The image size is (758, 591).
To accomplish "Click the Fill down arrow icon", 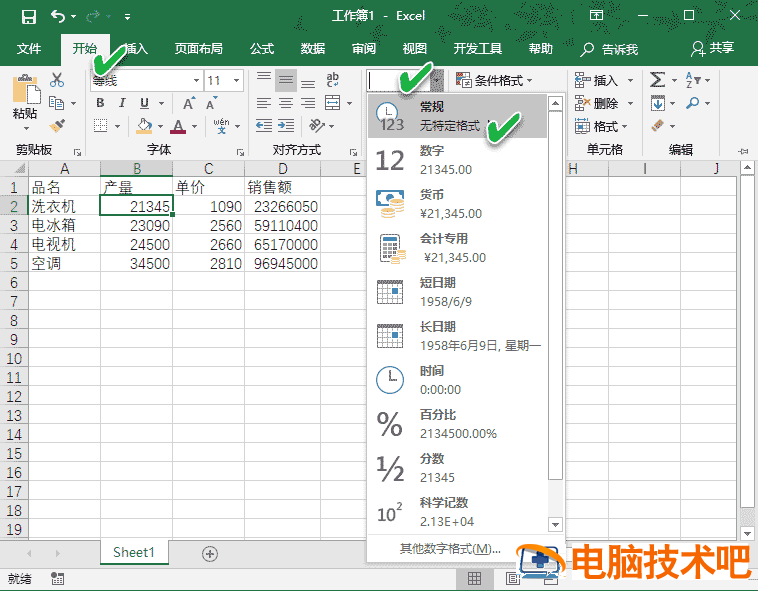I will click(x=657, y=103).
